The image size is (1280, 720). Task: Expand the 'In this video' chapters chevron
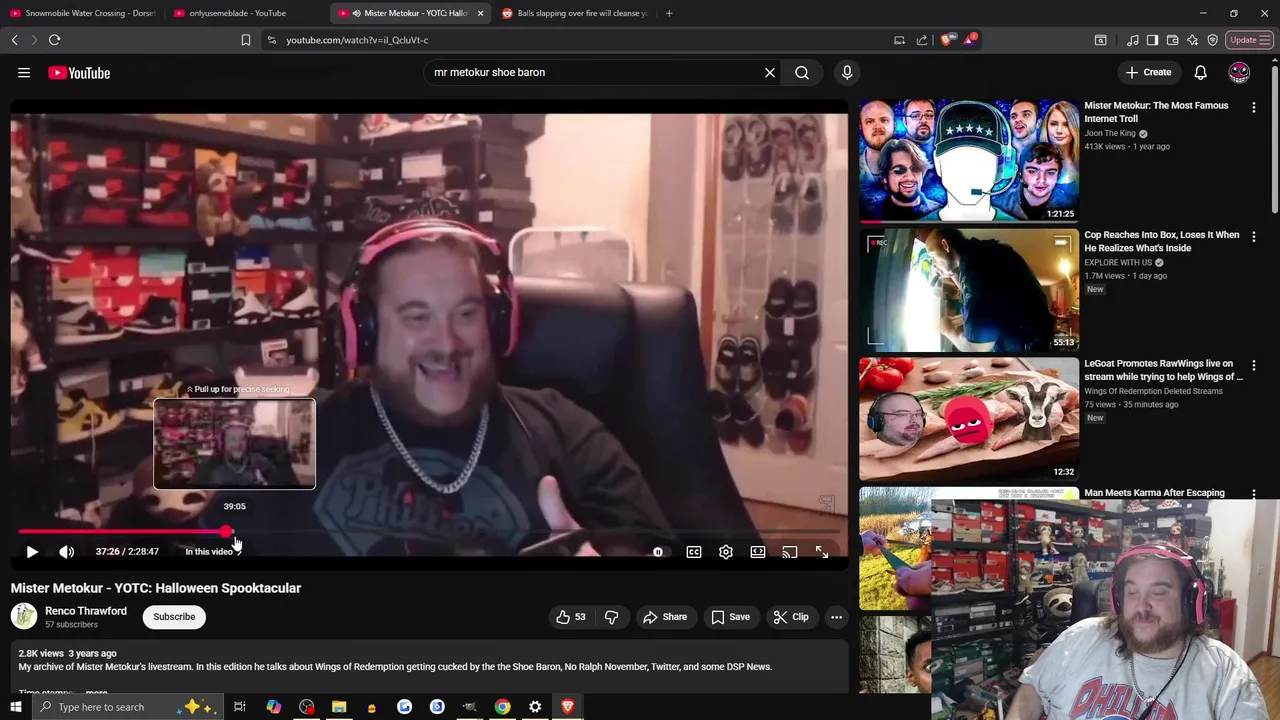238,552
